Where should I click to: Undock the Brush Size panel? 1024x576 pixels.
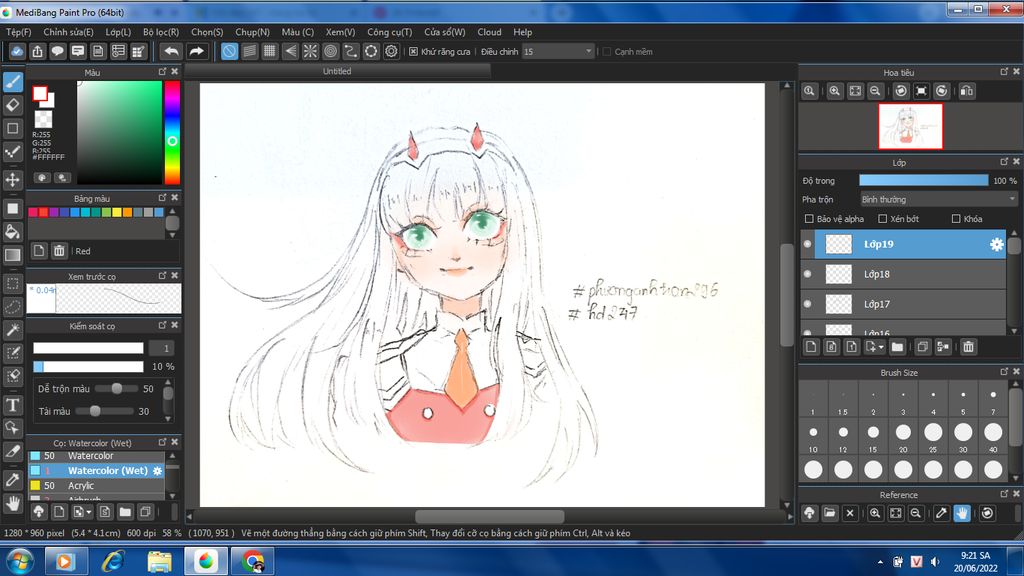1004,372
